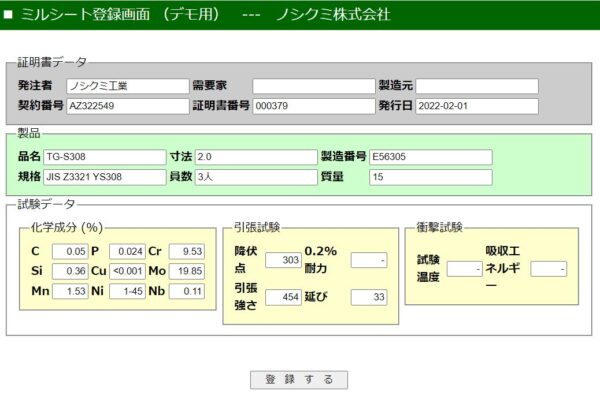Select the empty 需要家 text field
The height and width of the screenshot is (406, 600).
point(312,86)
